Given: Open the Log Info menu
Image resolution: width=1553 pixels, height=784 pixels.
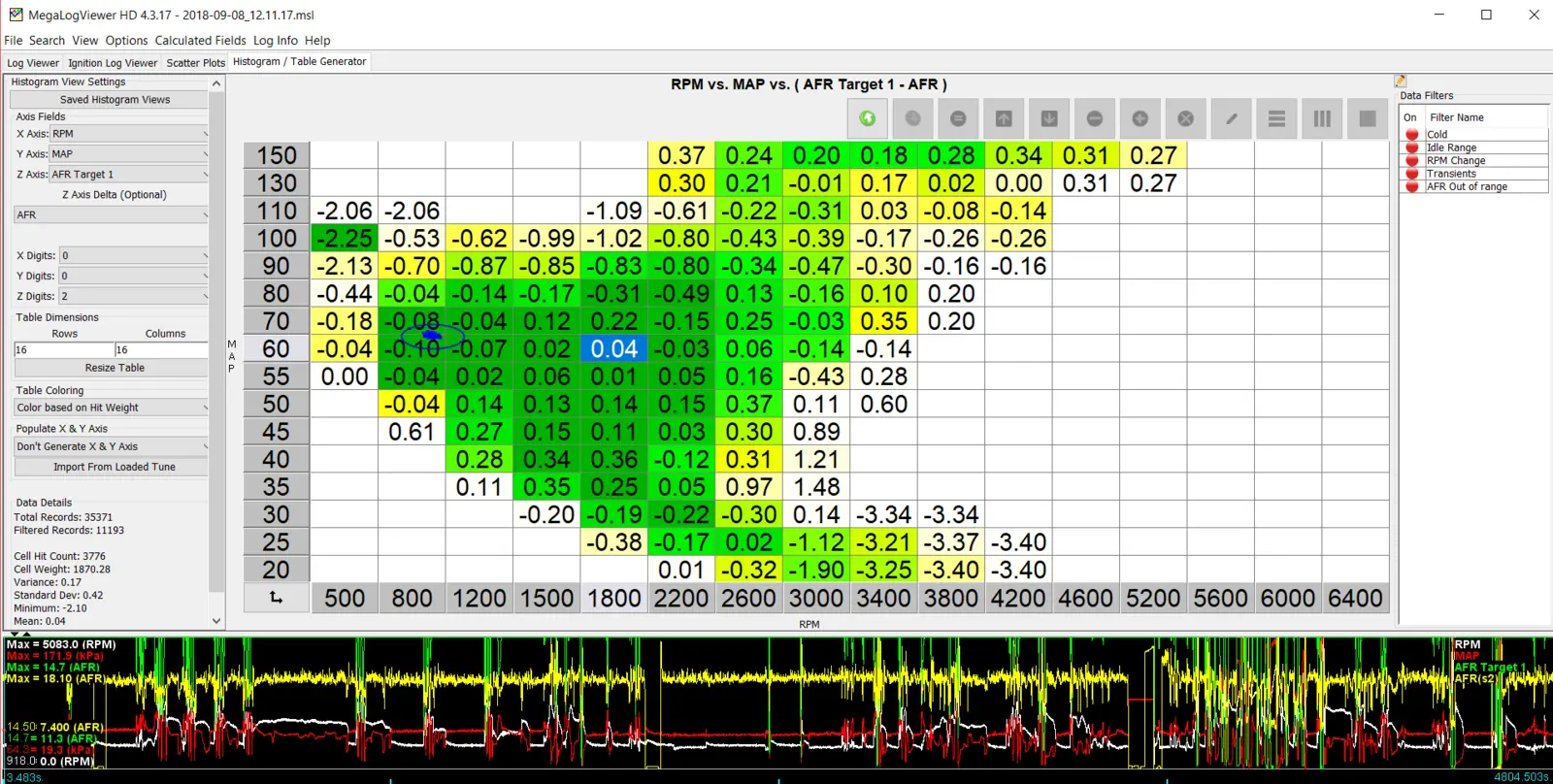Looking at the screenshot, I should tap(276, 41).
